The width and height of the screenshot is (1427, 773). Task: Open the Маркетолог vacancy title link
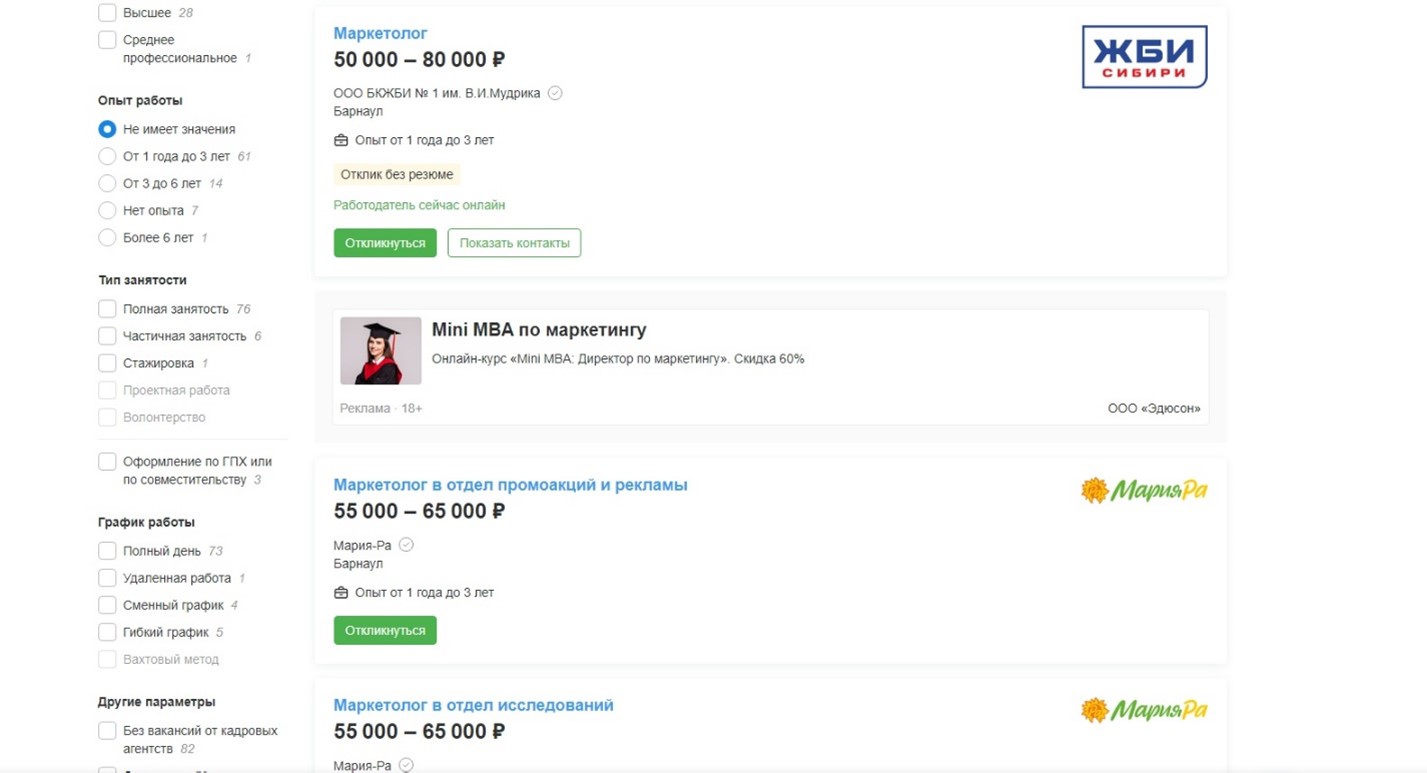coord(380,33)
